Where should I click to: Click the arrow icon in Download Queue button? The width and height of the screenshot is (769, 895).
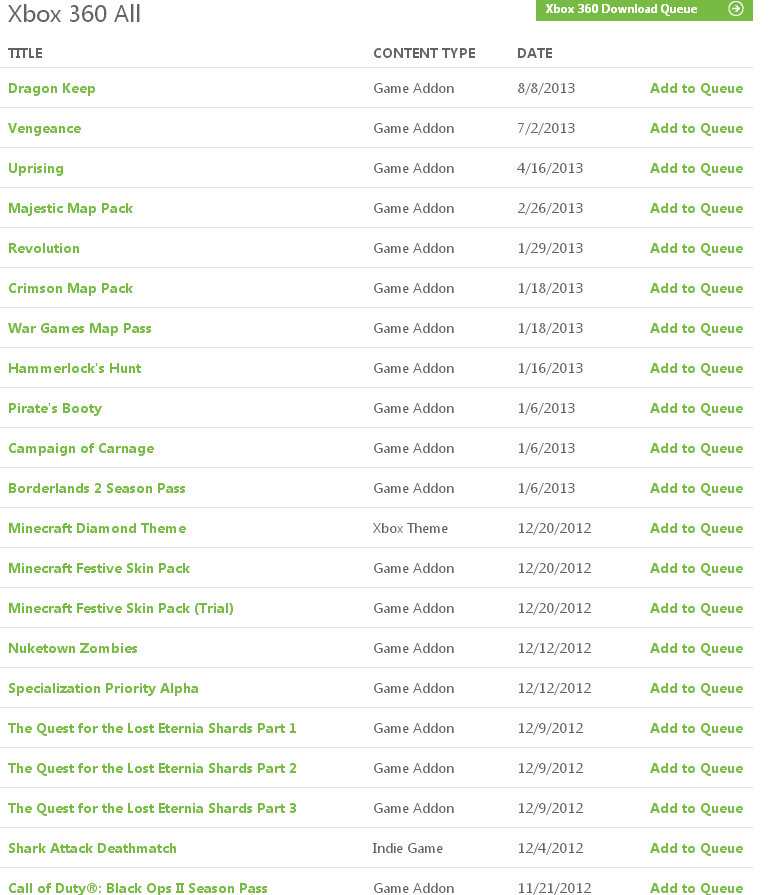tap(736, 9)
